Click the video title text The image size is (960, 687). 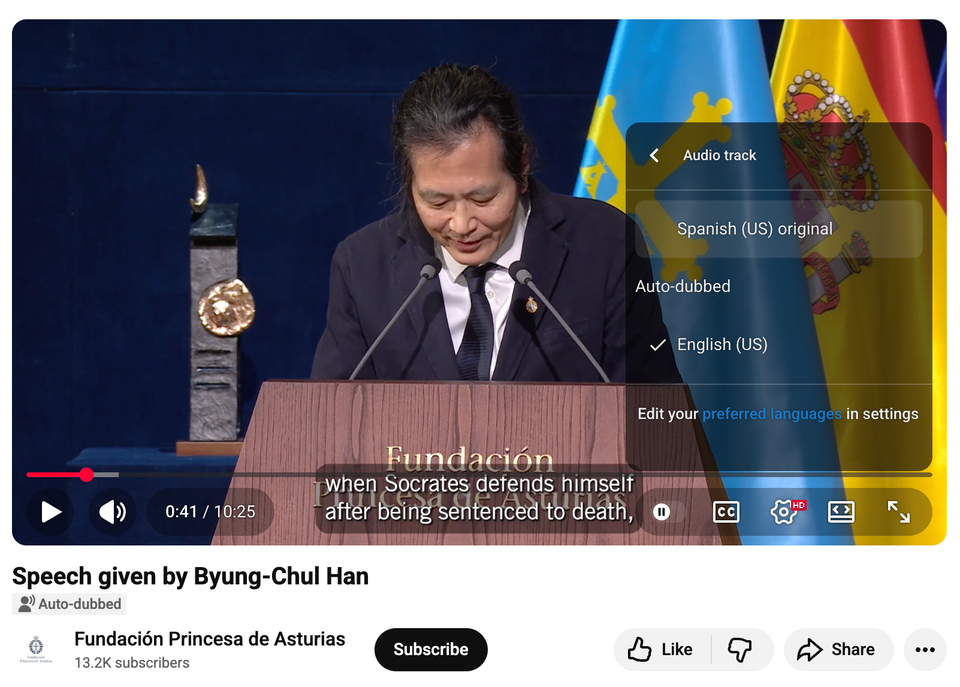(190, 576)
